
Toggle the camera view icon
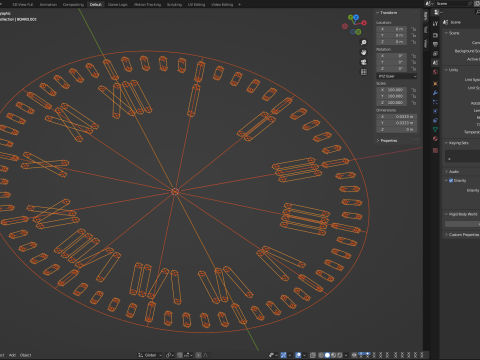(x=364, y=62)
